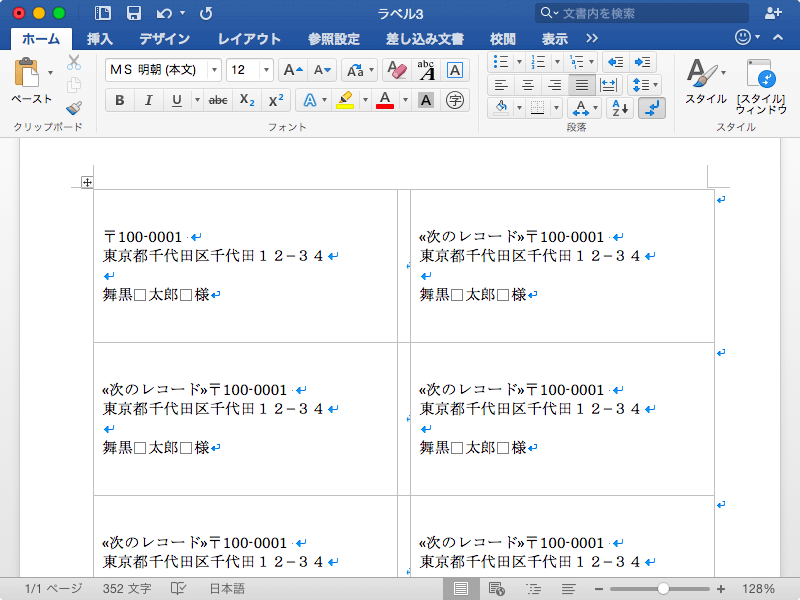Clear all formatting with the eraser icon

click(x=396, y=70)
